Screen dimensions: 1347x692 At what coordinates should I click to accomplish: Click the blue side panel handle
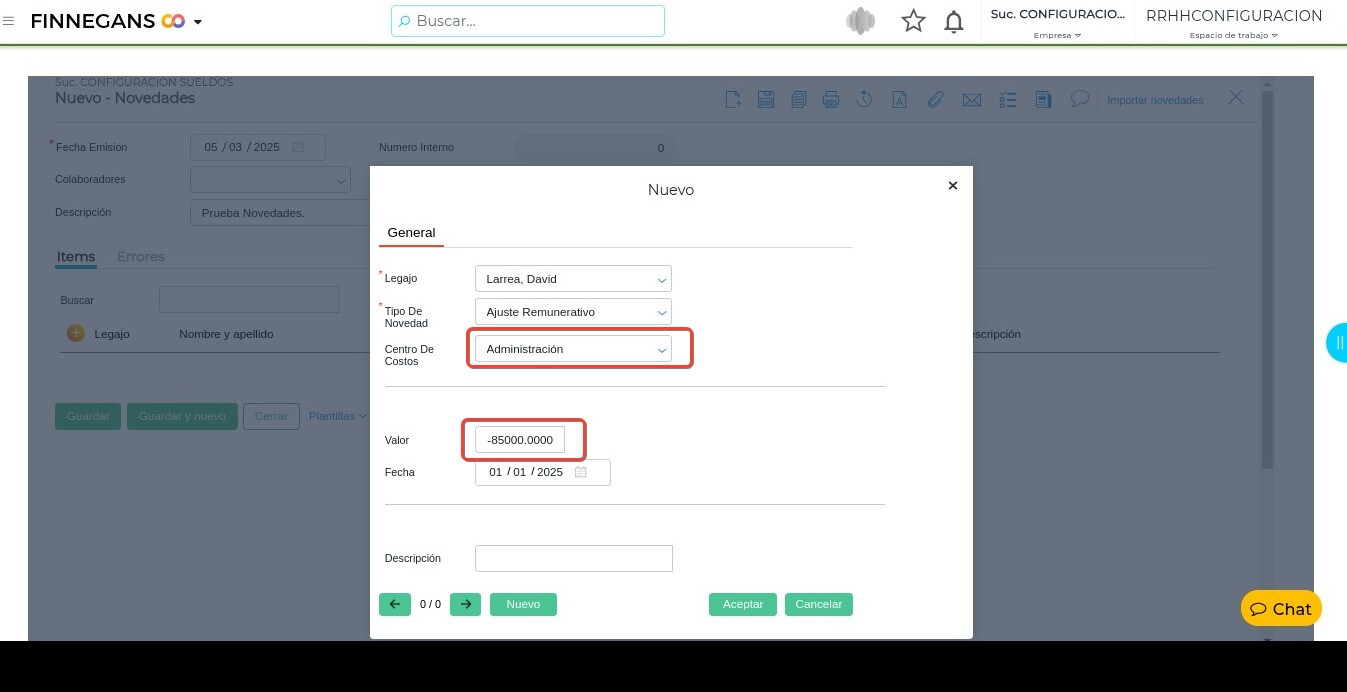coord(1337,343)
